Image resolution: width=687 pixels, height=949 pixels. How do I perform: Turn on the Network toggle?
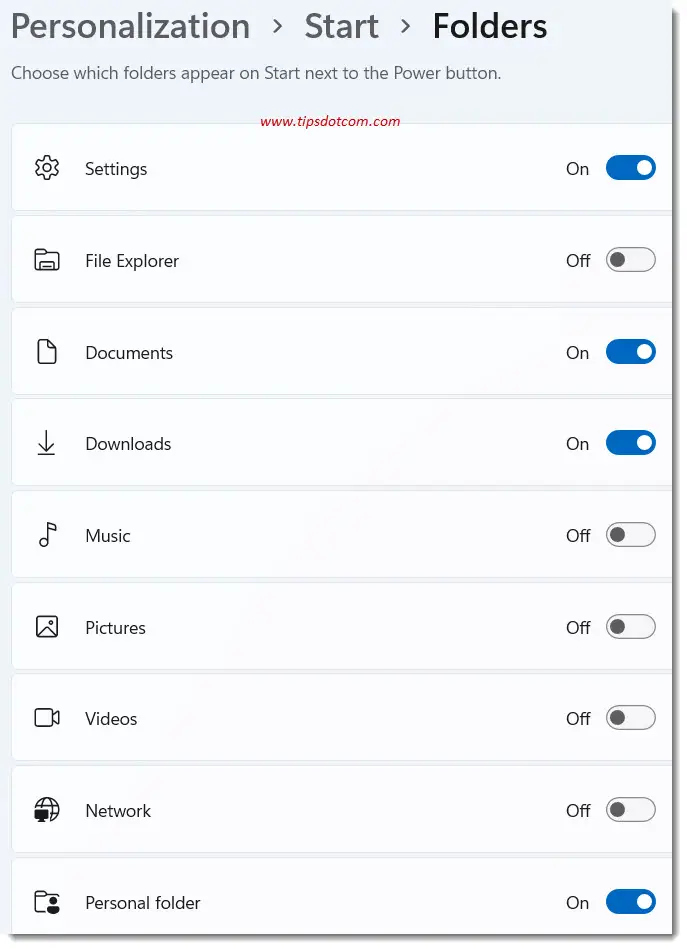(631, 809)
